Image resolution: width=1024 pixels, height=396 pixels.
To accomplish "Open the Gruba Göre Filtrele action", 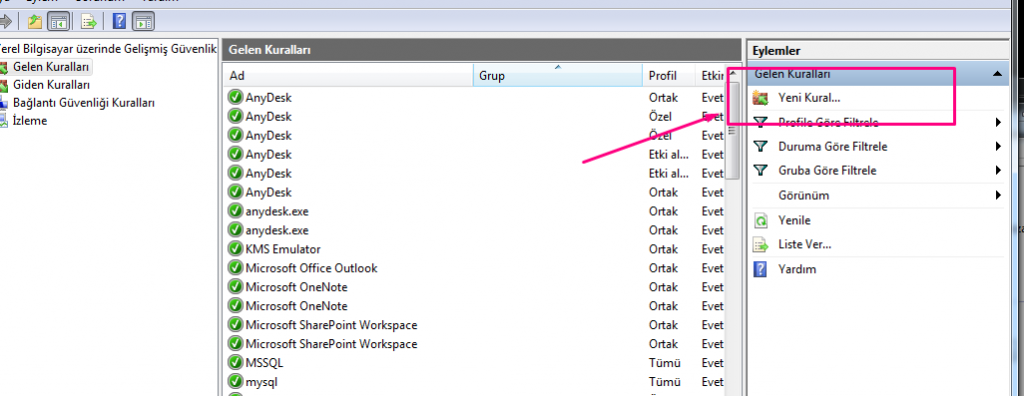I will tap(827, 171).
